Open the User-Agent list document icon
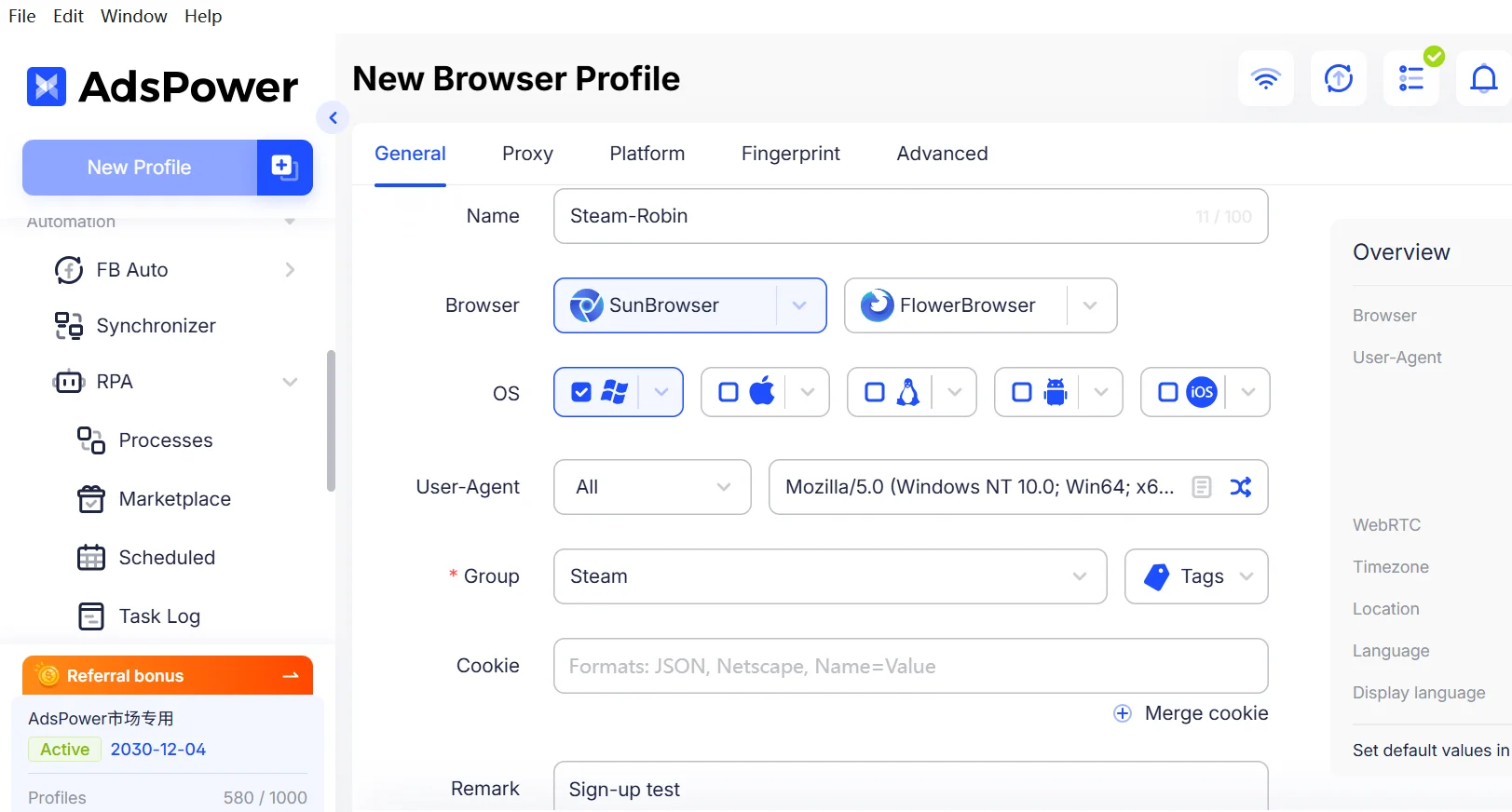 1202,487
